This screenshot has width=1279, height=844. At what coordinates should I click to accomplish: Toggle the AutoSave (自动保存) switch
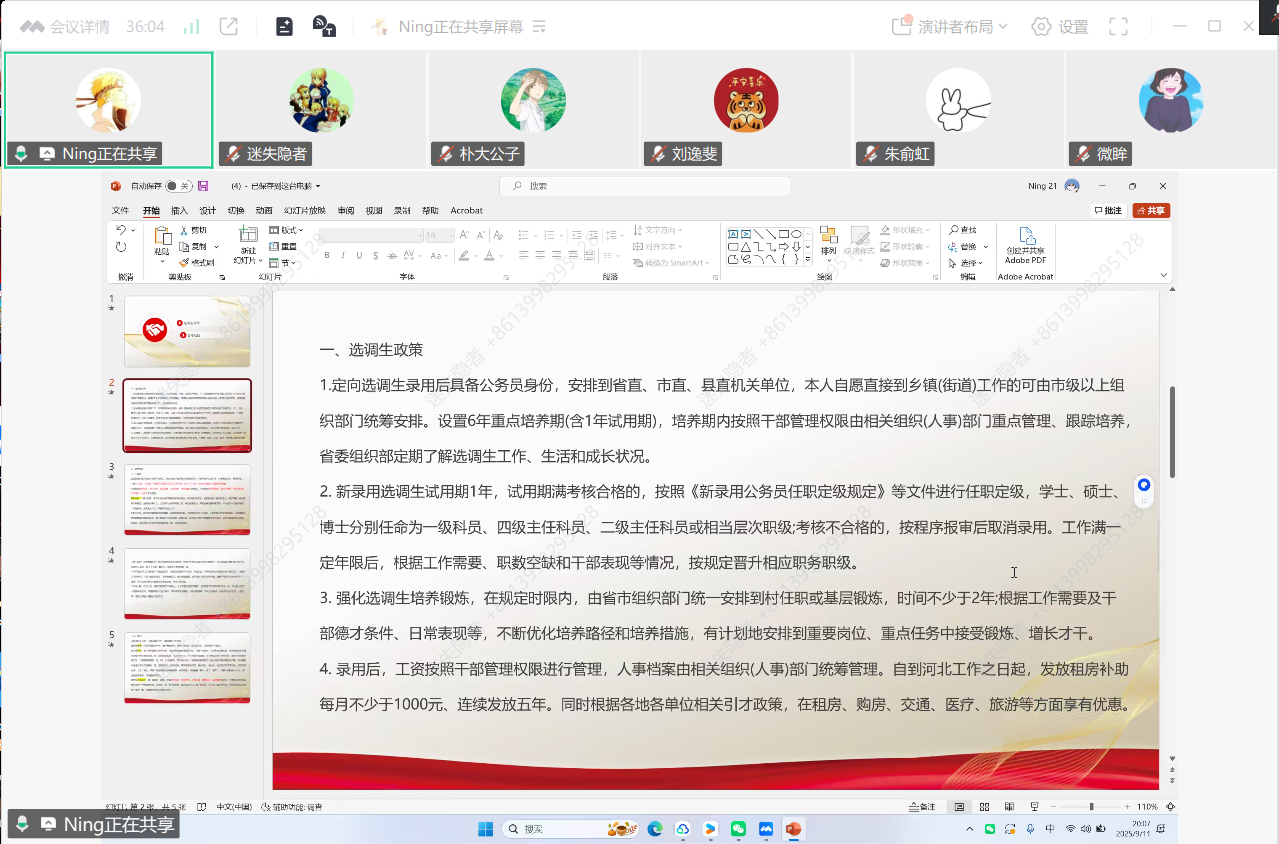tap(177, 186)
